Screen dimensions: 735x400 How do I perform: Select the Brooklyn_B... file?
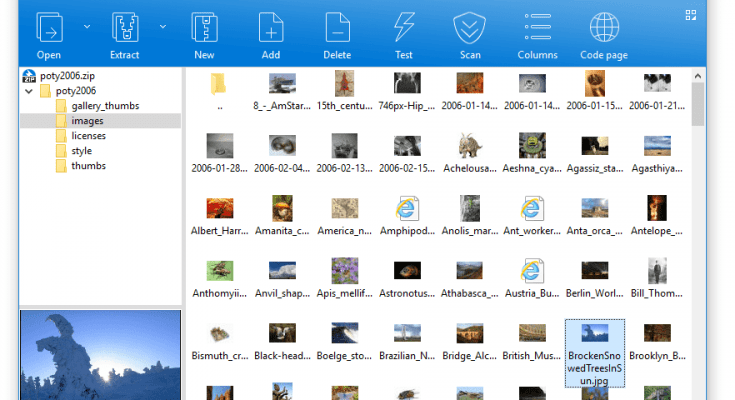657,341
